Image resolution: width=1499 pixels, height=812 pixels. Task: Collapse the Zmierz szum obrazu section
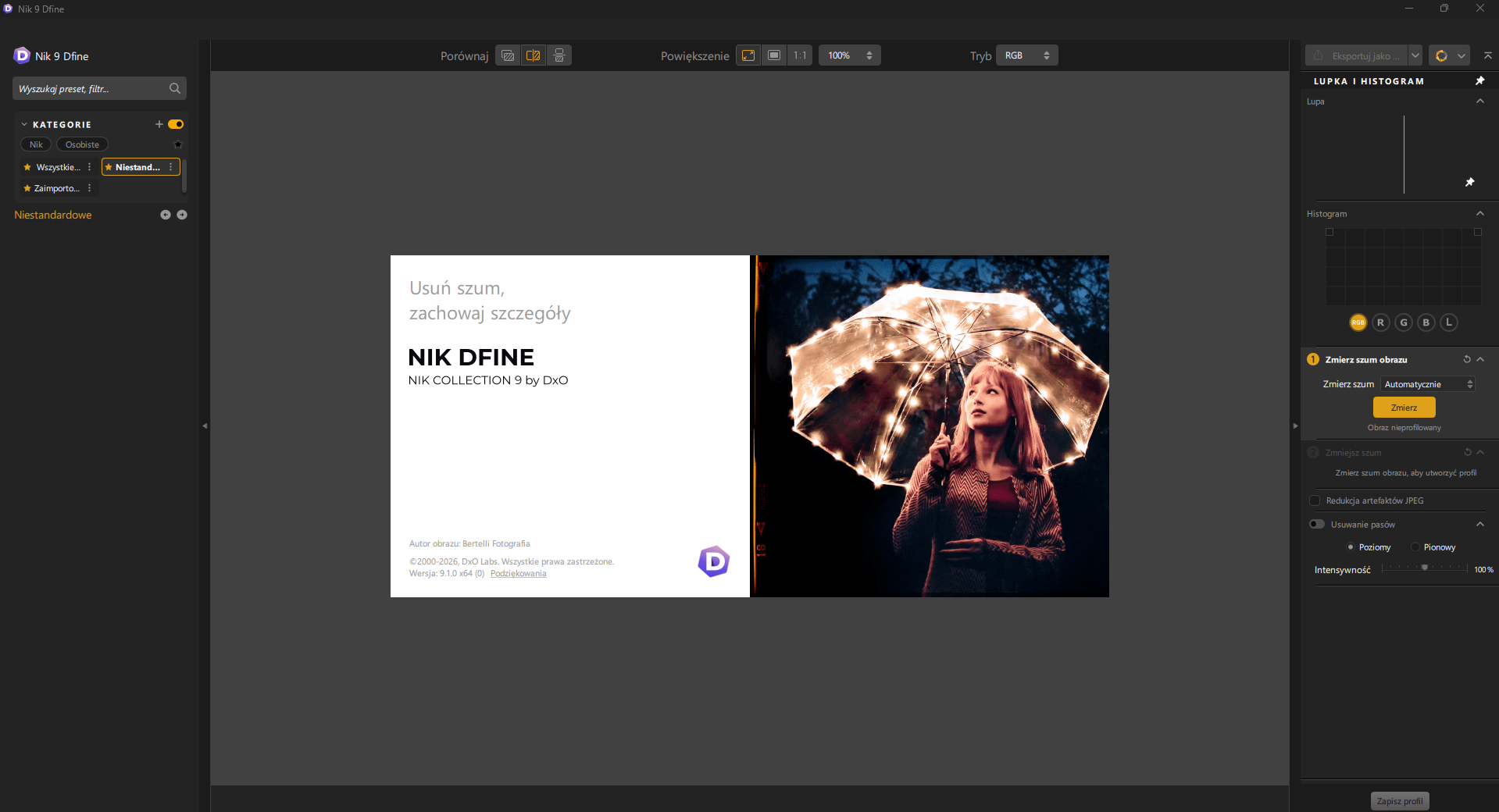click(1480, 359)
